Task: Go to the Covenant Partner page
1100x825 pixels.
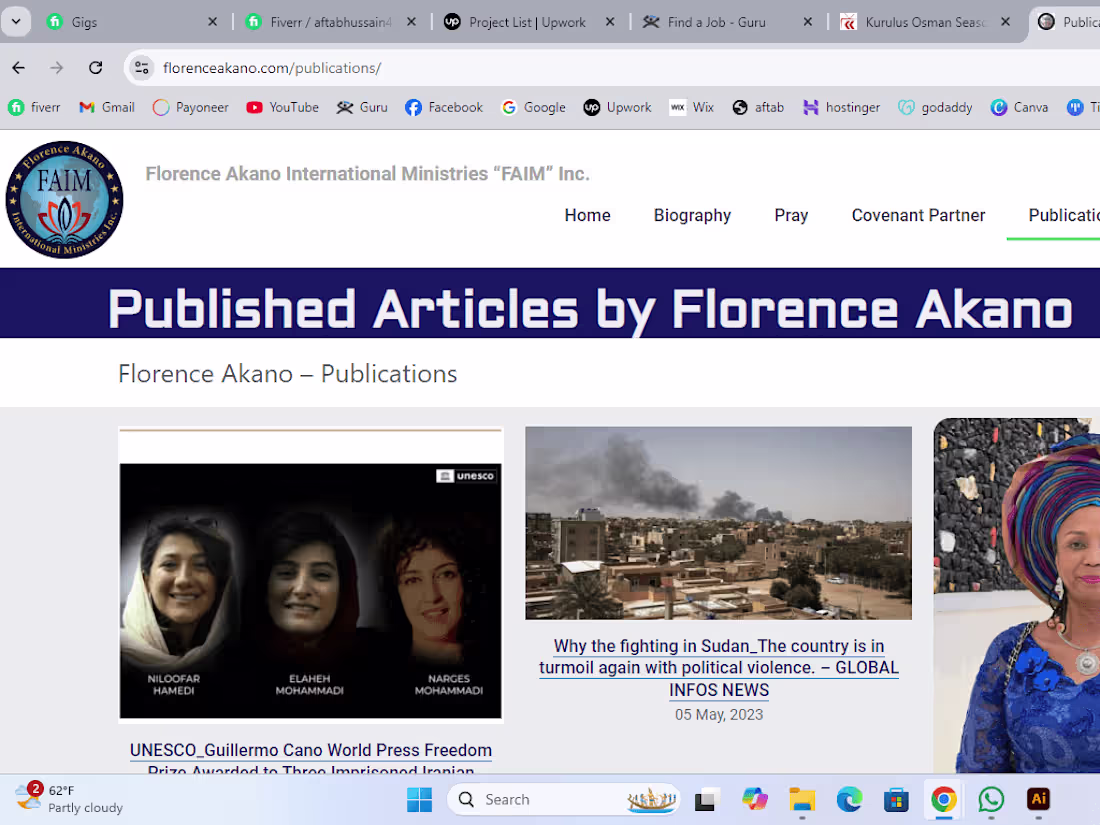Action: (x=918, y=215)
